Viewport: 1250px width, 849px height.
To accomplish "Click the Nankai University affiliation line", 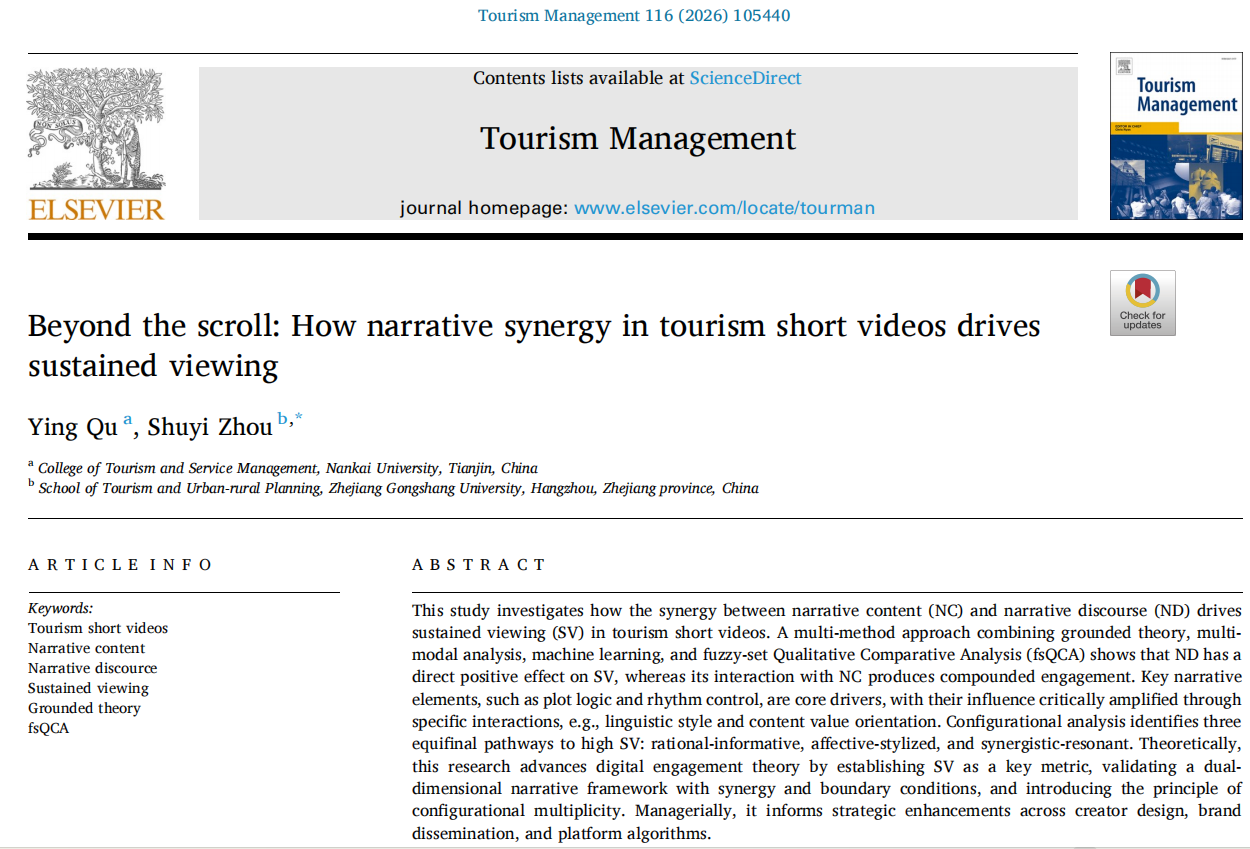I will pyautogui.click(x=287, y=468).
